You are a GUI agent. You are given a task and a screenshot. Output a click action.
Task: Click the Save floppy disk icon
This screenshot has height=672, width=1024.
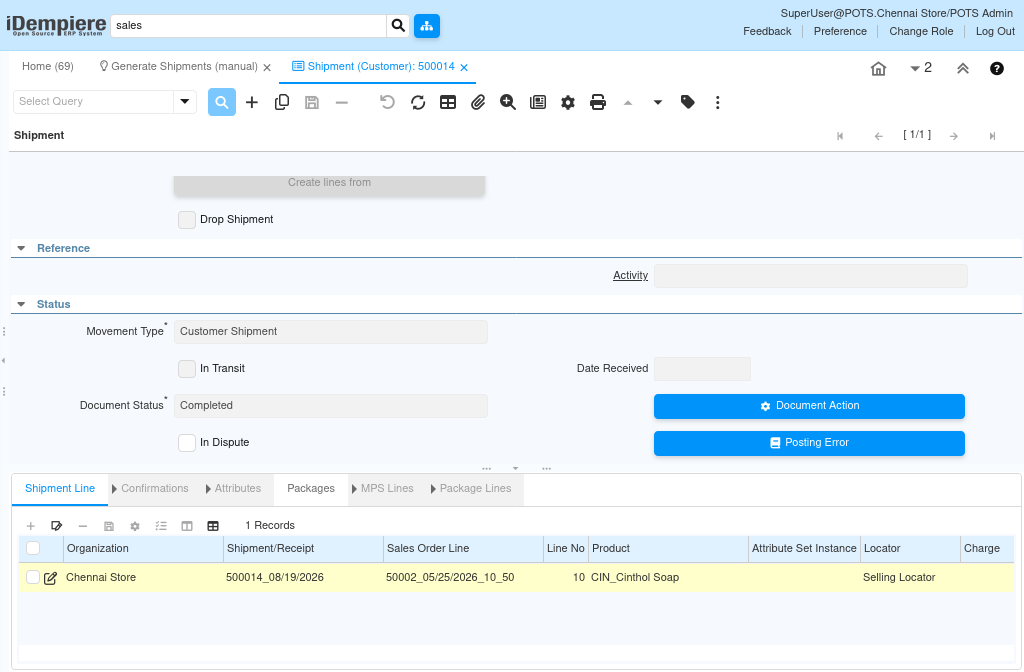[312, 102]
